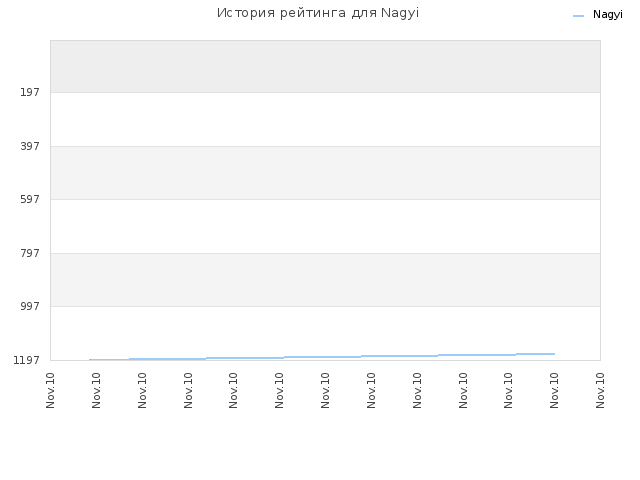Click the right end of the blue rating line
This screenshot has width=640, height=480.
553,354
